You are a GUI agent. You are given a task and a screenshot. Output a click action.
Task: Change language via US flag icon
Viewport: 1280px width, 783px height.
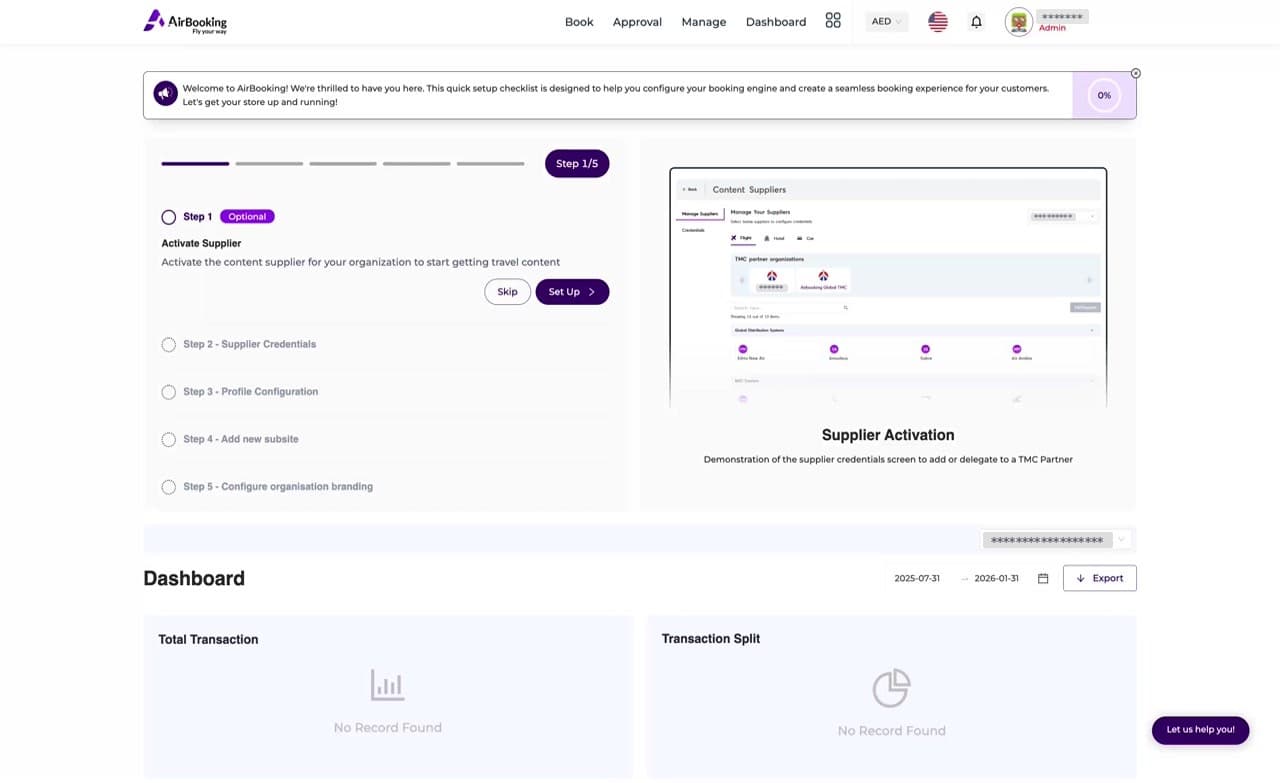point(938,22)
